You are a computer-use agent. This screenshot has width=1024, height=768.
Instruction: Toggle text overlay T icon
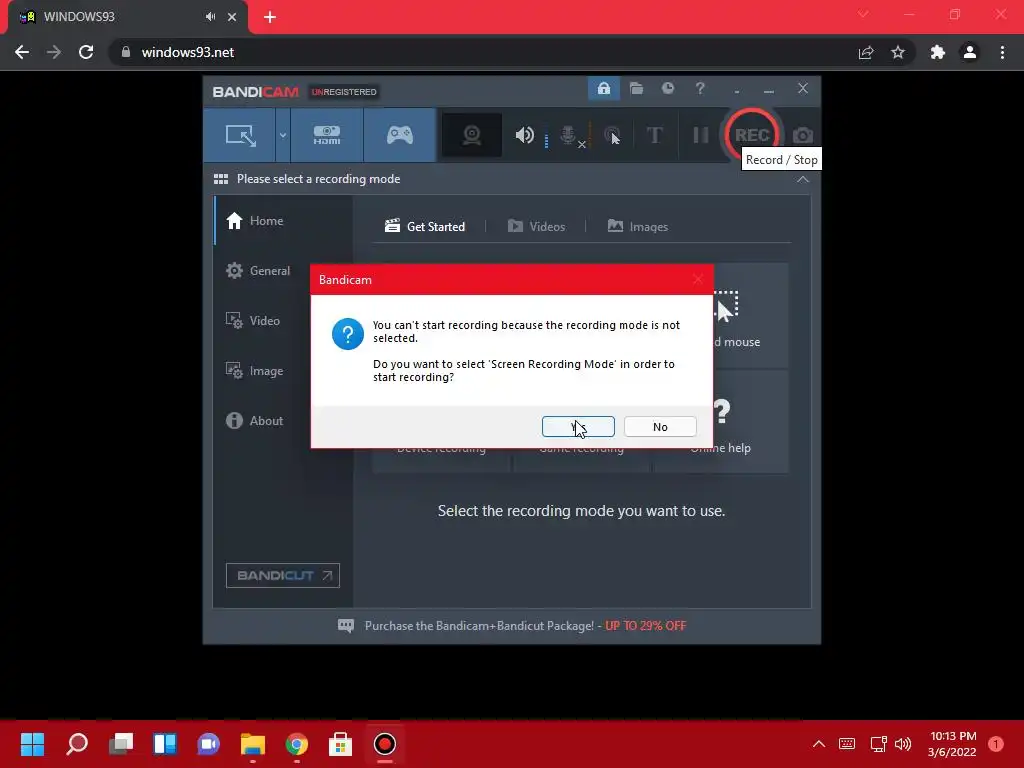pyautogui.click(x=654, y=135)
